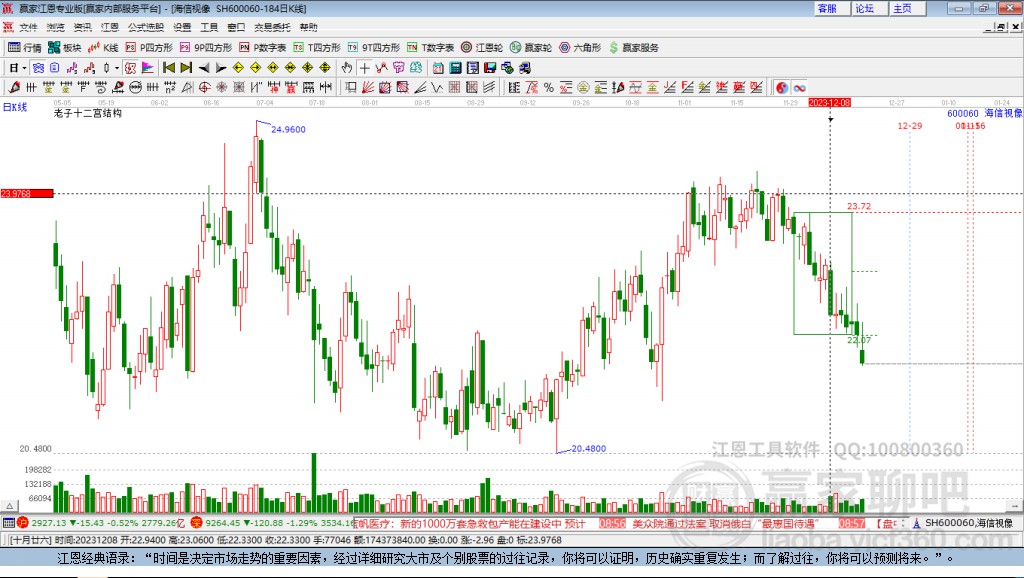The height and width of the screenshot is (578, 1024).
Task: Click the 主页 homepage button
Action: point(907,8)
